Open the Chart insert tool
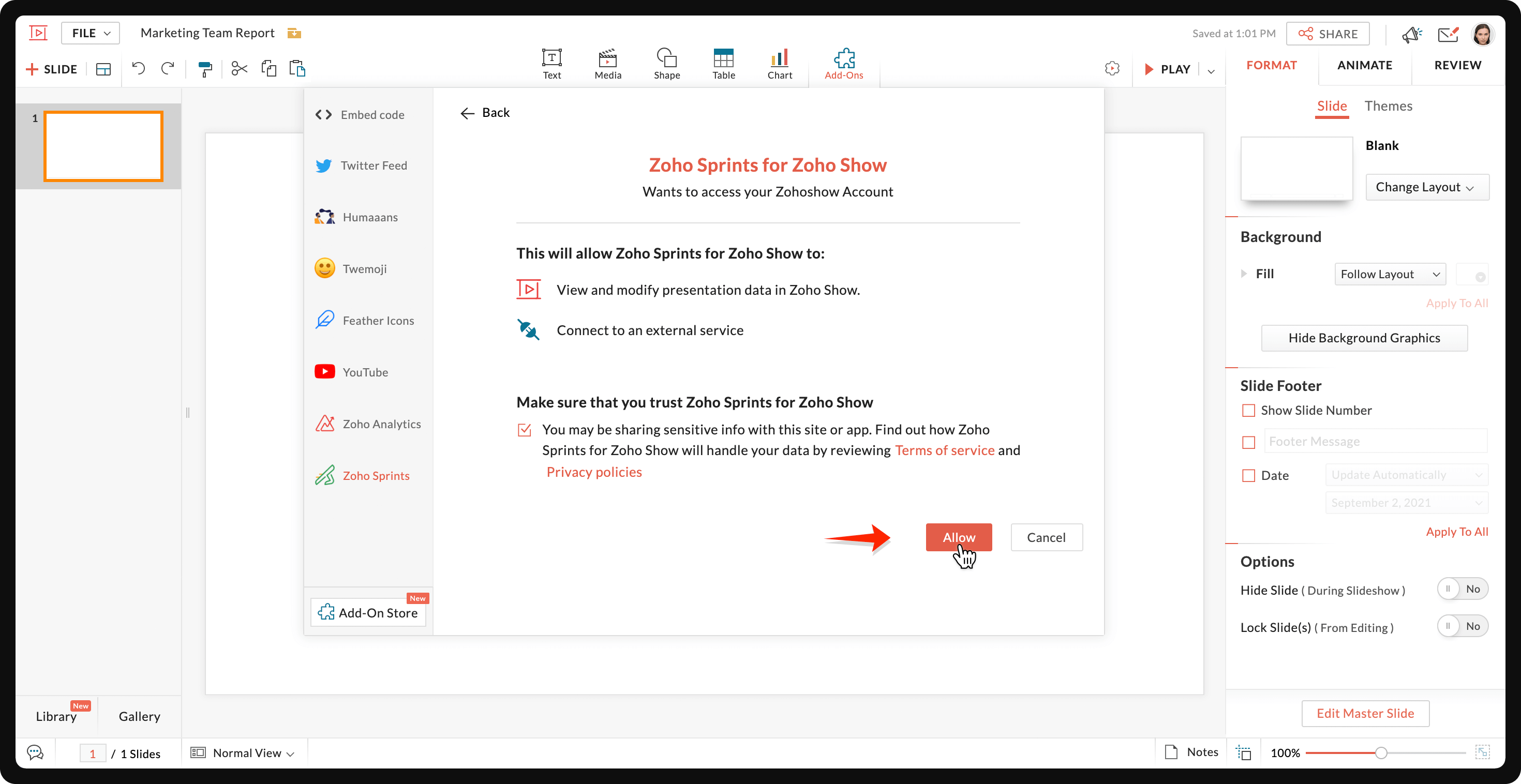 [780, 63]
